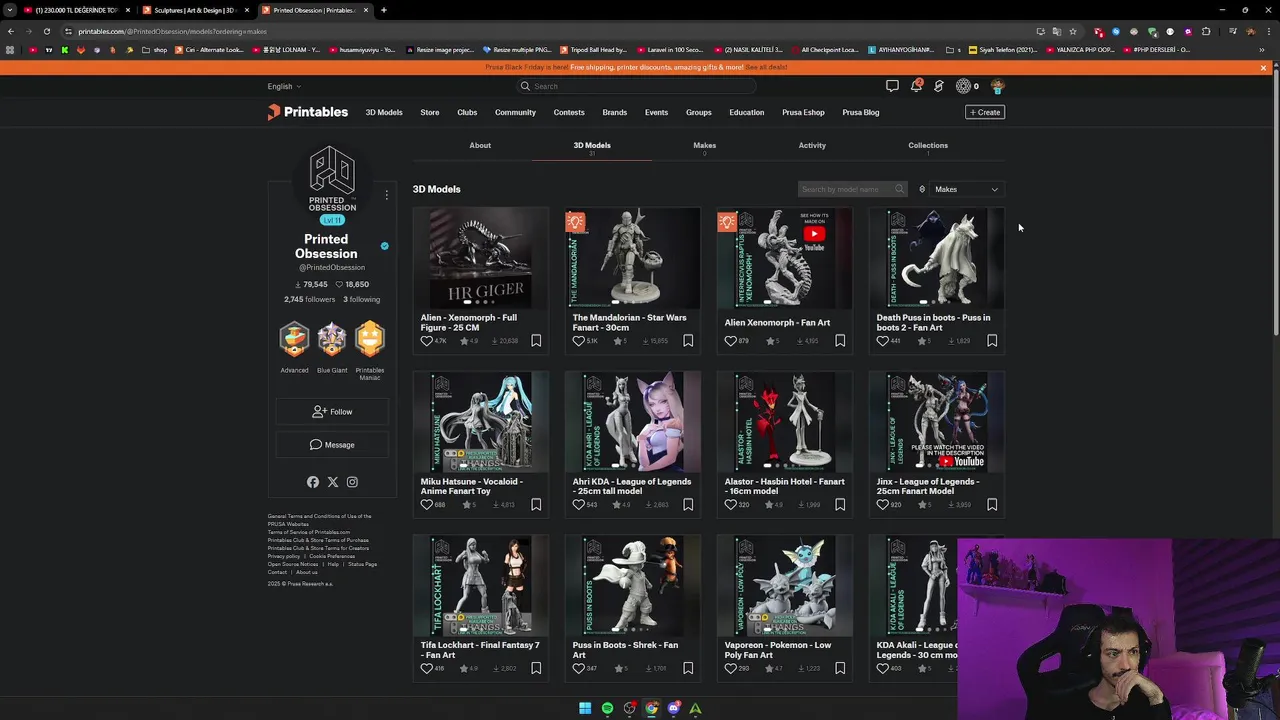
Task: Bookmark the Alien Xenomorph Full Figure model
Action: click(536, 341)
